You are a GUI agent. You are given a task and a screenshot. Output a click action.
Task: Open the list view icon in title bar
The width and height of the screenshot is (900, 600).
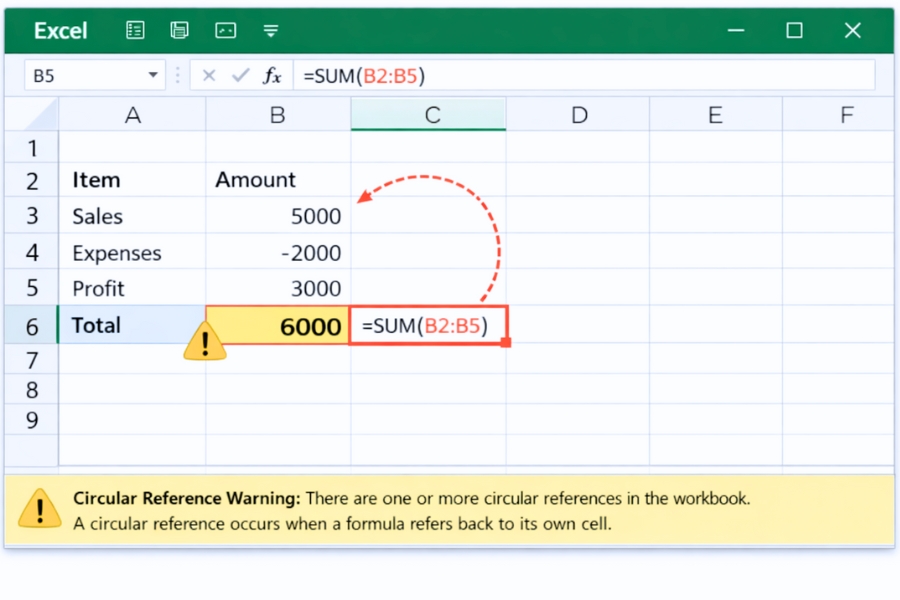[135, 30]
